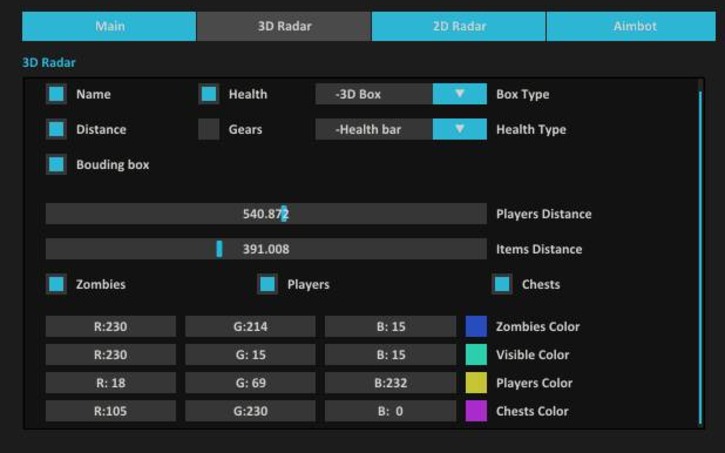This screenshot has width=725, height=453.
Task: Enable the Gears checkbox
Action: (209, 129)
